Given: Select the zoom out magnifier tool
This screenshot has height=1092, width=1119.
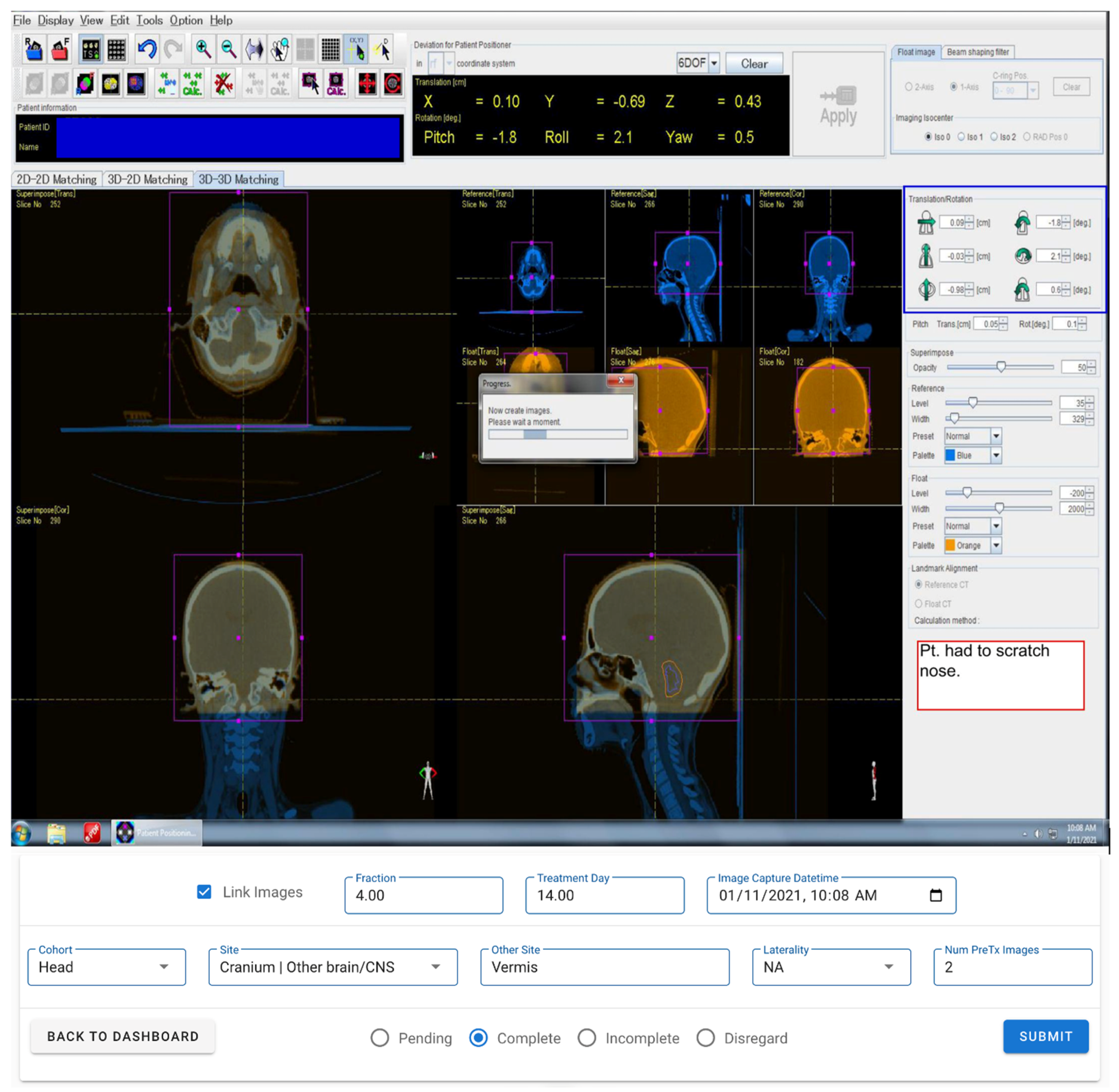Looking at the screenshot, I should [x=228, y=49].
